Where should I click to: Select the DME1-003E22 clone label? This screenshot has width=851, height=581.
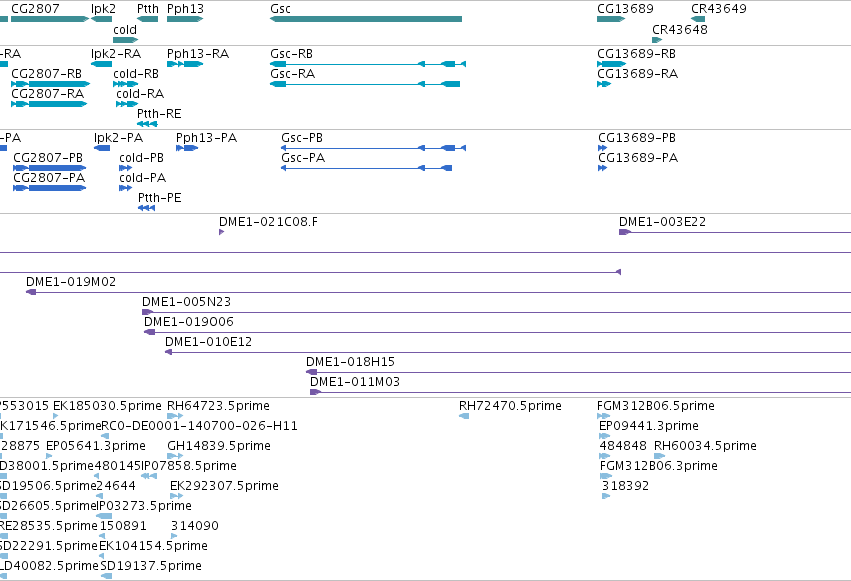(663, 222)
